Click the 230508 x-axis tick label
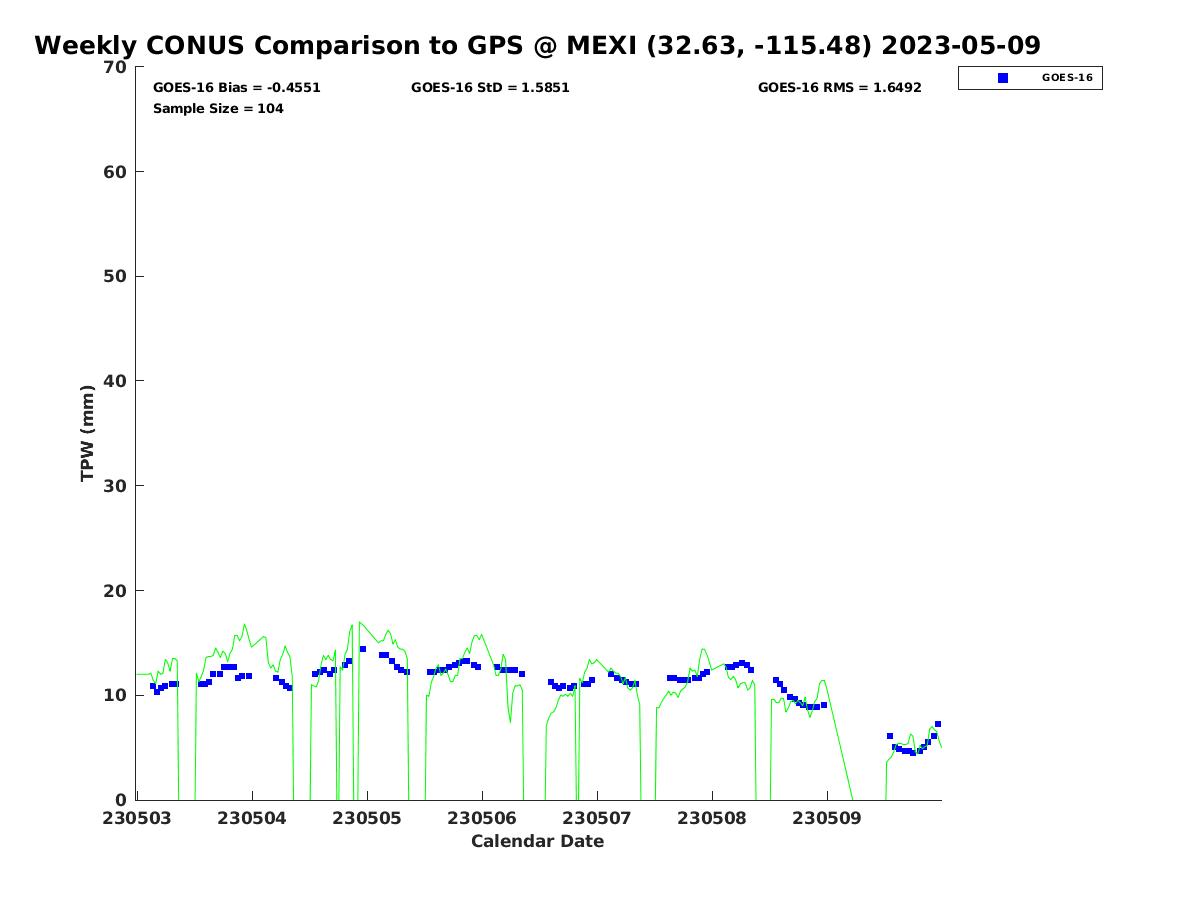Viewport: 1200px width, 900px height. 712,818
